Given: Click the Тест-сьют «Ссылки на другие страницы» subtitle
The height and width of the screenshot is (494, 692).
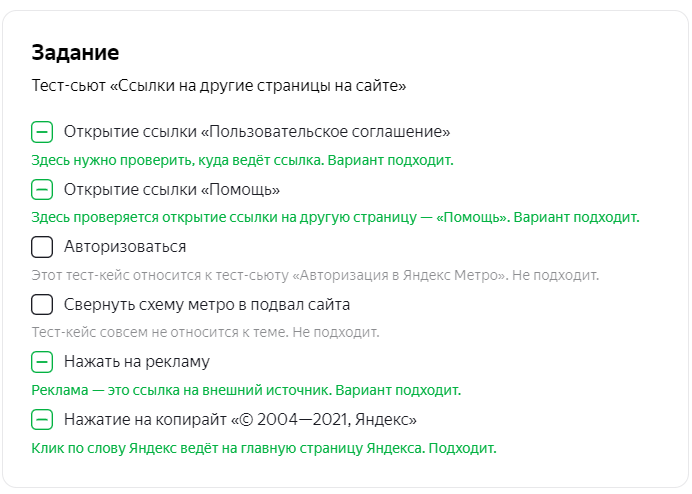Looking at the screenshot, I should (219, 85).
